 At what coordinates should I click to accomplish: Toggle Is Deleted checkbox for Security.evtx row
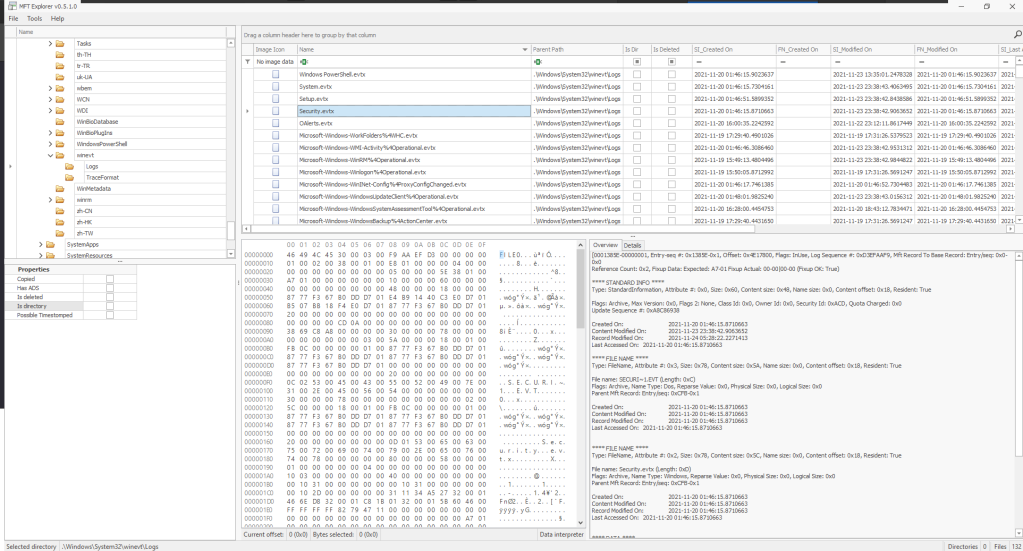(x=671, y=111)
